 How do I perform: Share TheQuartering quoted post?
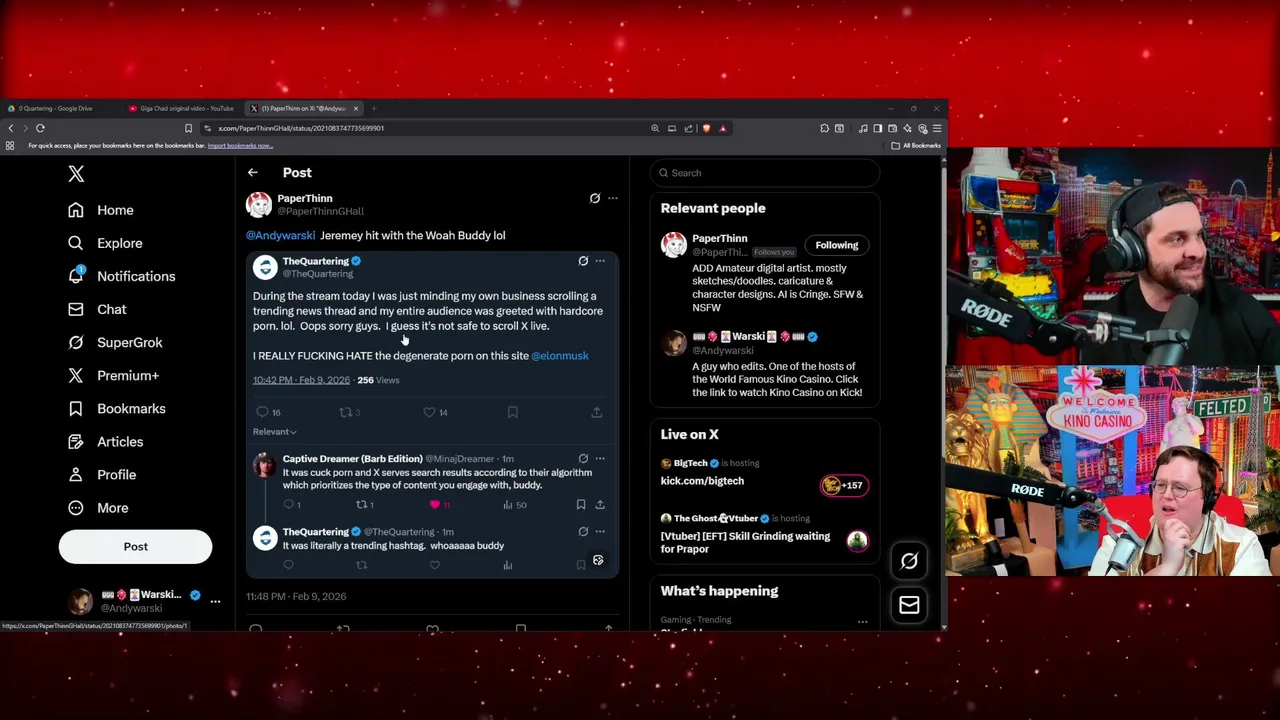tap(597, 412)
